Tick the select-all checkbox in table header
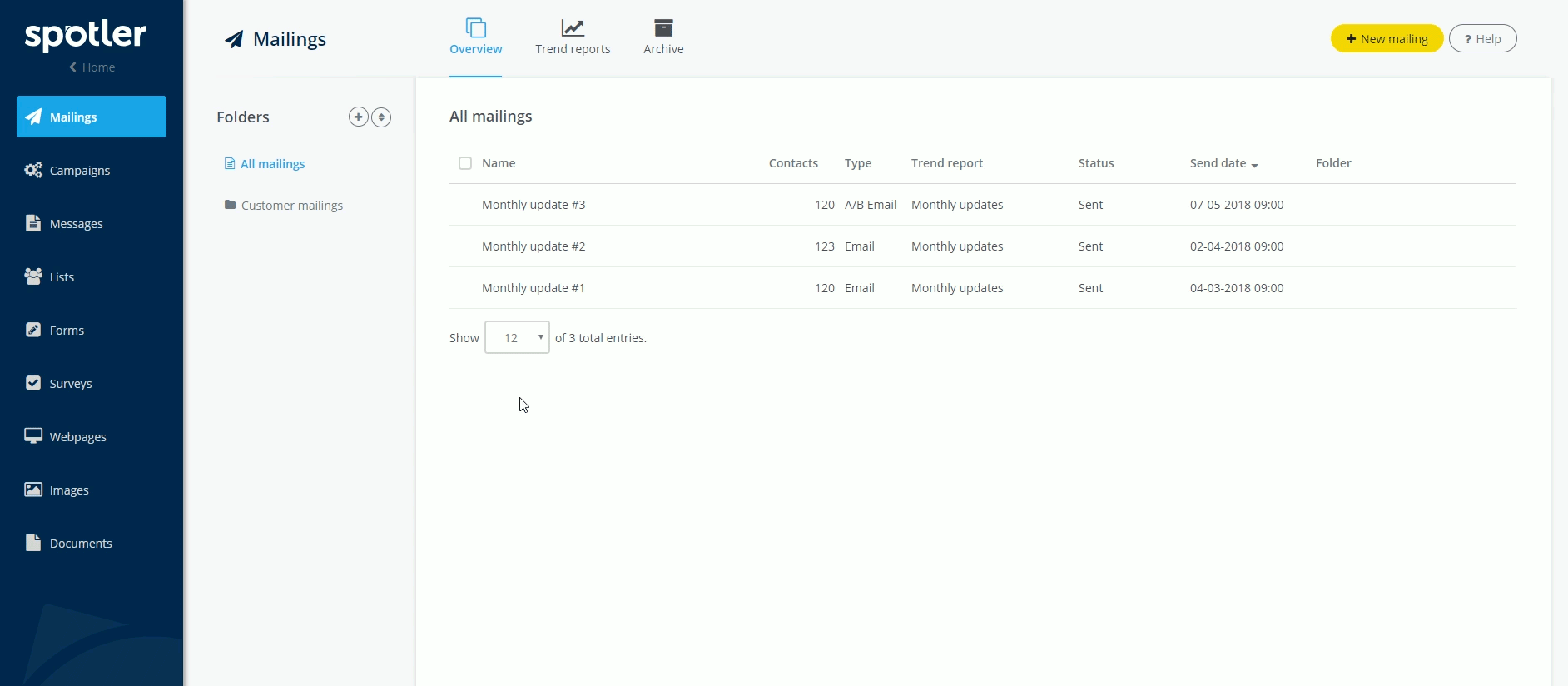The image size is (1568, 686). [x=465, y=163]
